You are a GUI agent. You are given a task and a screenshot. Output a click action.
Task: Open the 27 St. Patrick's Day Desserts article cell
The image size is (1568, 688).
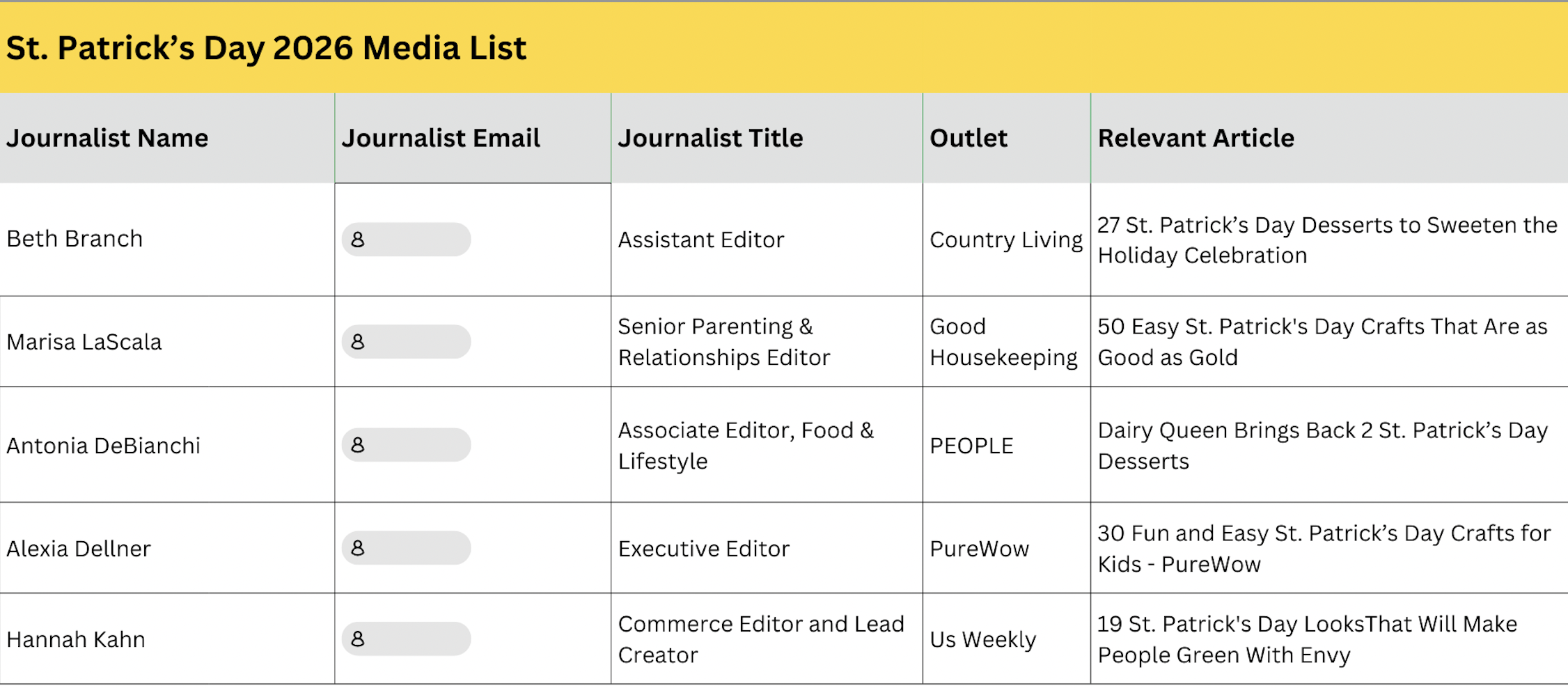coord(1326,240)
